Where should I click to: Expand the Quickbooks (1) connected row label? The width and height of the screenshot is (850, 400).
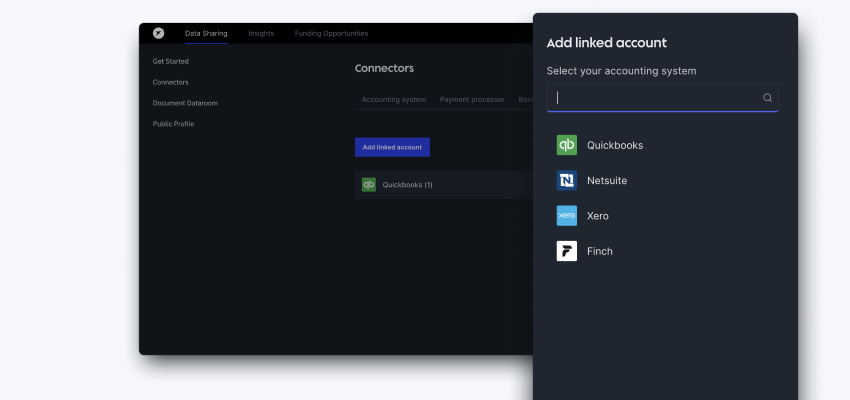(407, 185)
